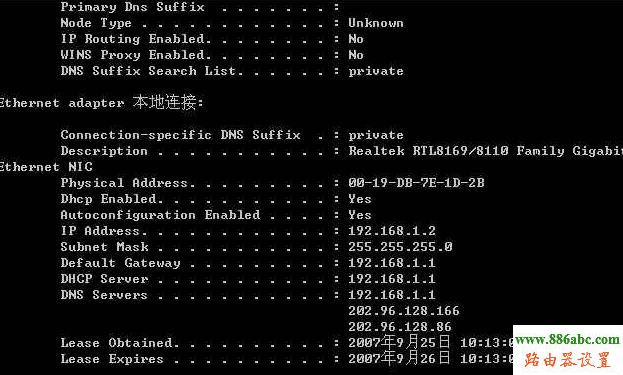Click the Default Gateway value 192.168.1.1

point(392,263)
